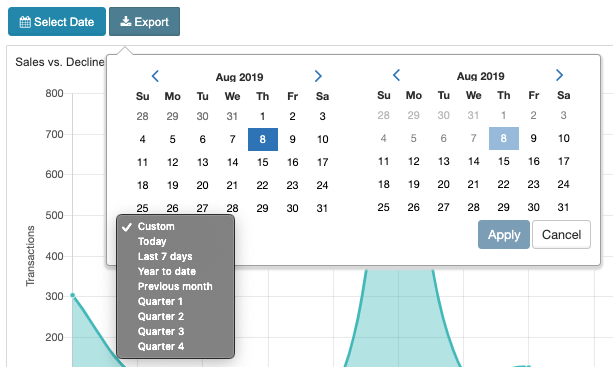The image size is (613, 367).
Task: Select day 31 in left calendar's last row
Action: (323, 208)
